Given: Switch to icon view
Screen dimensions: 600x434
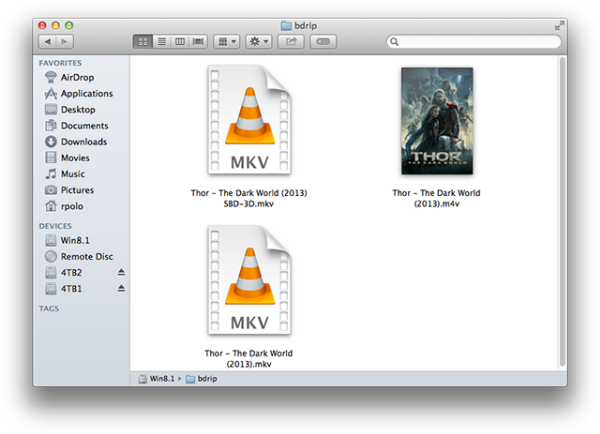Looking at the screenshot, I should tap(143, 41).
